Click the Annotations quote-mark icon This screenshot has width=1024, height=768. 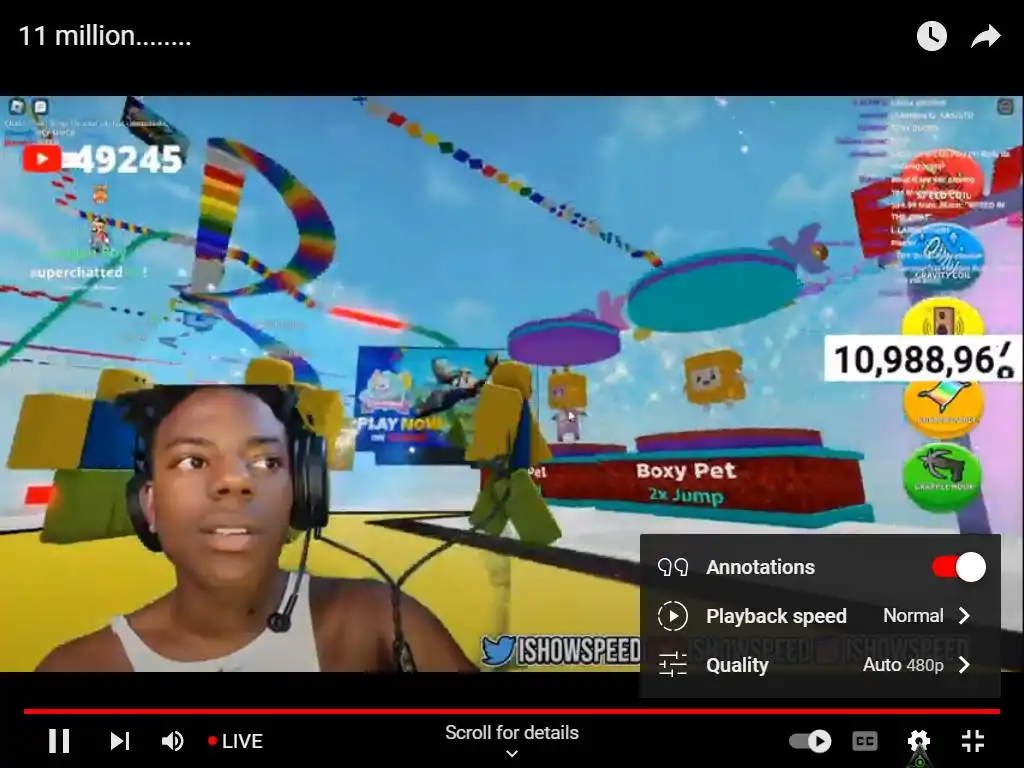coord(673,567)
